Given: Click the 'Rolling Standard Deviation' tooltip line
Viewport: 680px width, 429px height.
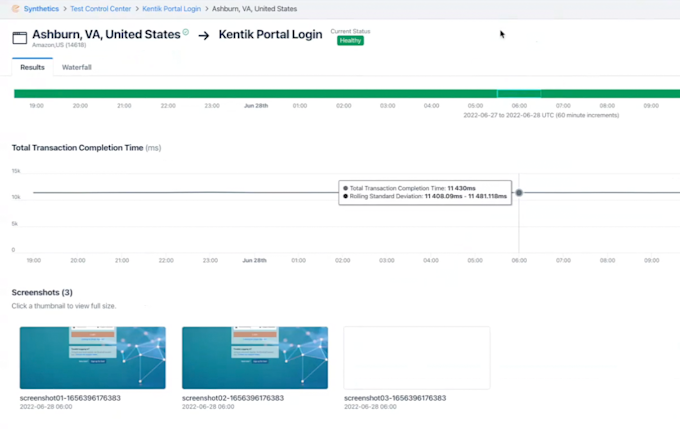Looking at the screenshot, I should coord(425,196).
